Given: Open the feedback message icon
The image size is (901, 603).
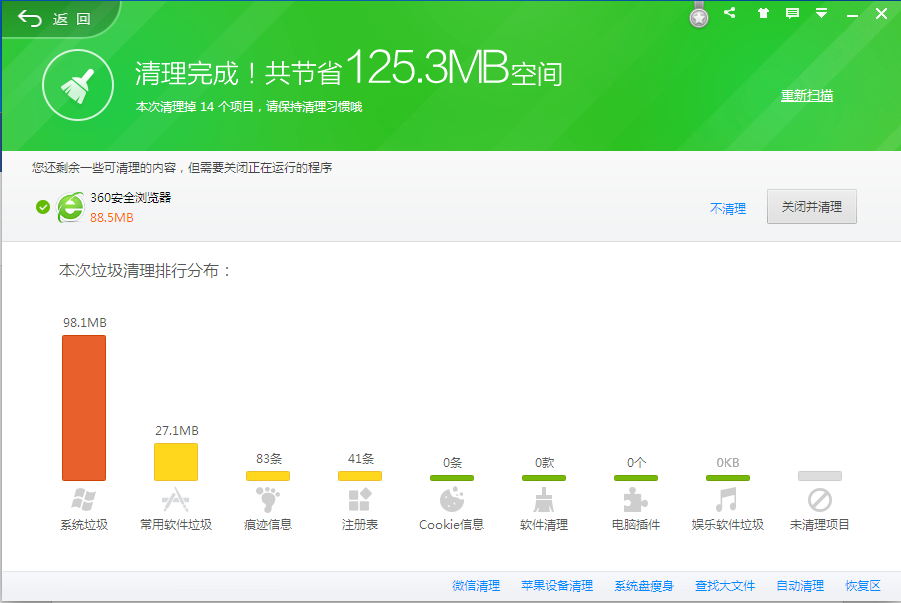Looking at the screenshot, I should click(792, 13).
